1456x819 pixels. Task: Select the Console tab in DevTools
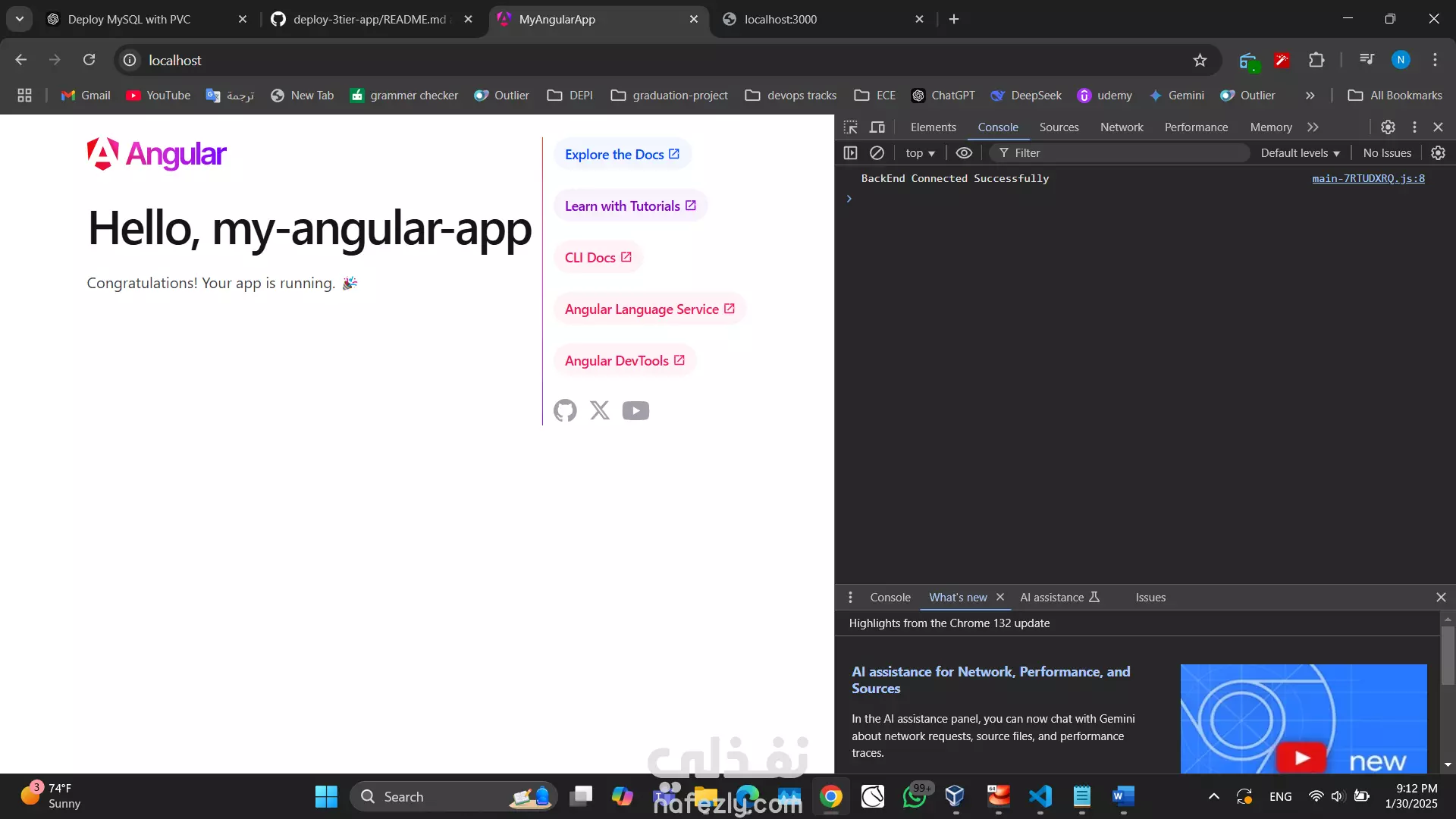point(997,127)
